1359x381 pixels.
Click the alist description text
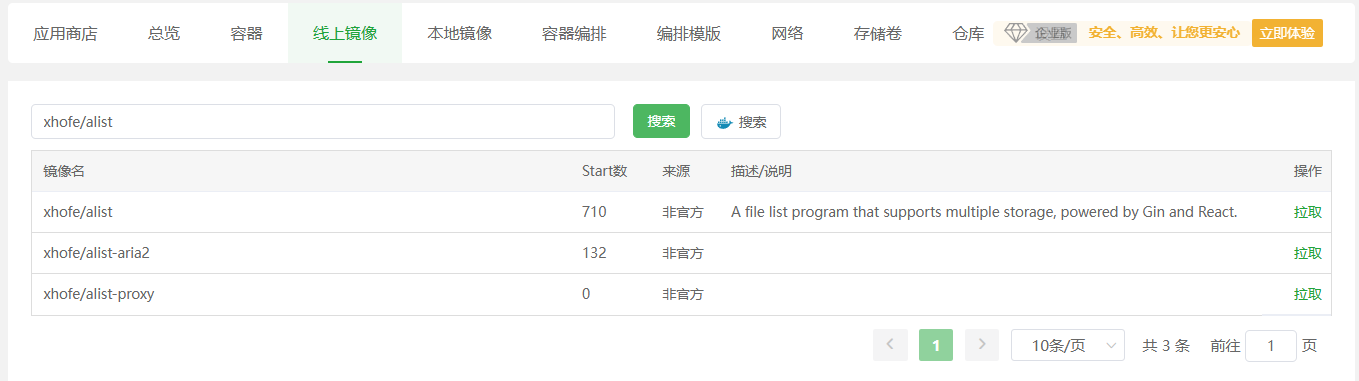click(984, 212)
